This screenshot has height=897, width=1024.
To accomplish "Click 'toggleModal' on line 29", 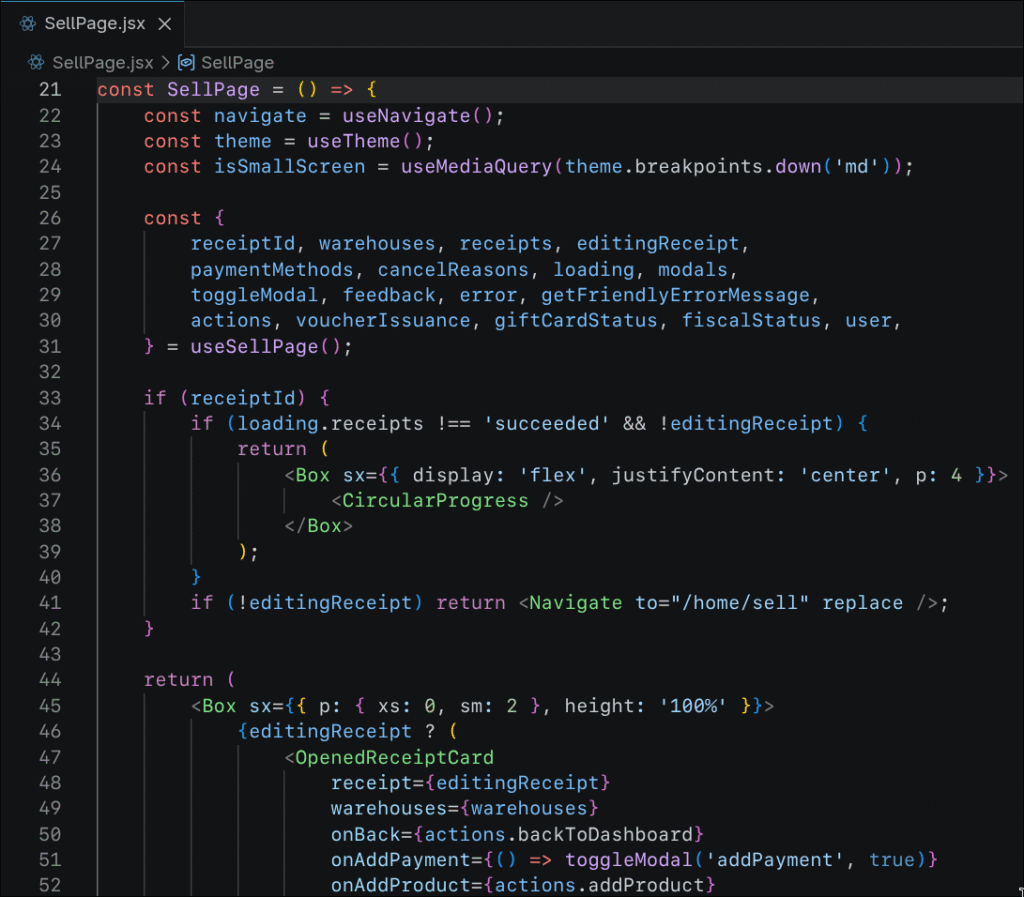I will pos(254,295).
